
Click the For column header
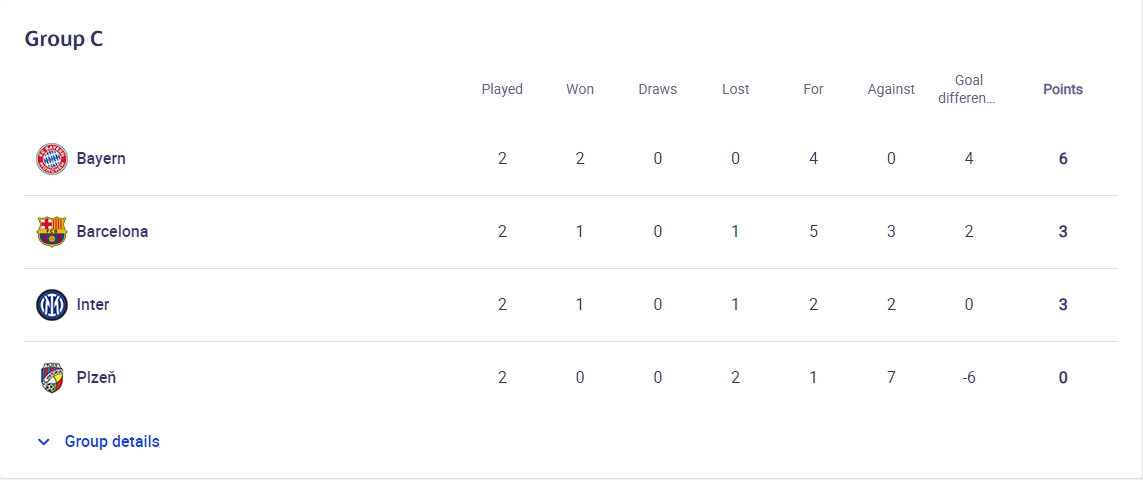click(813, 89)
